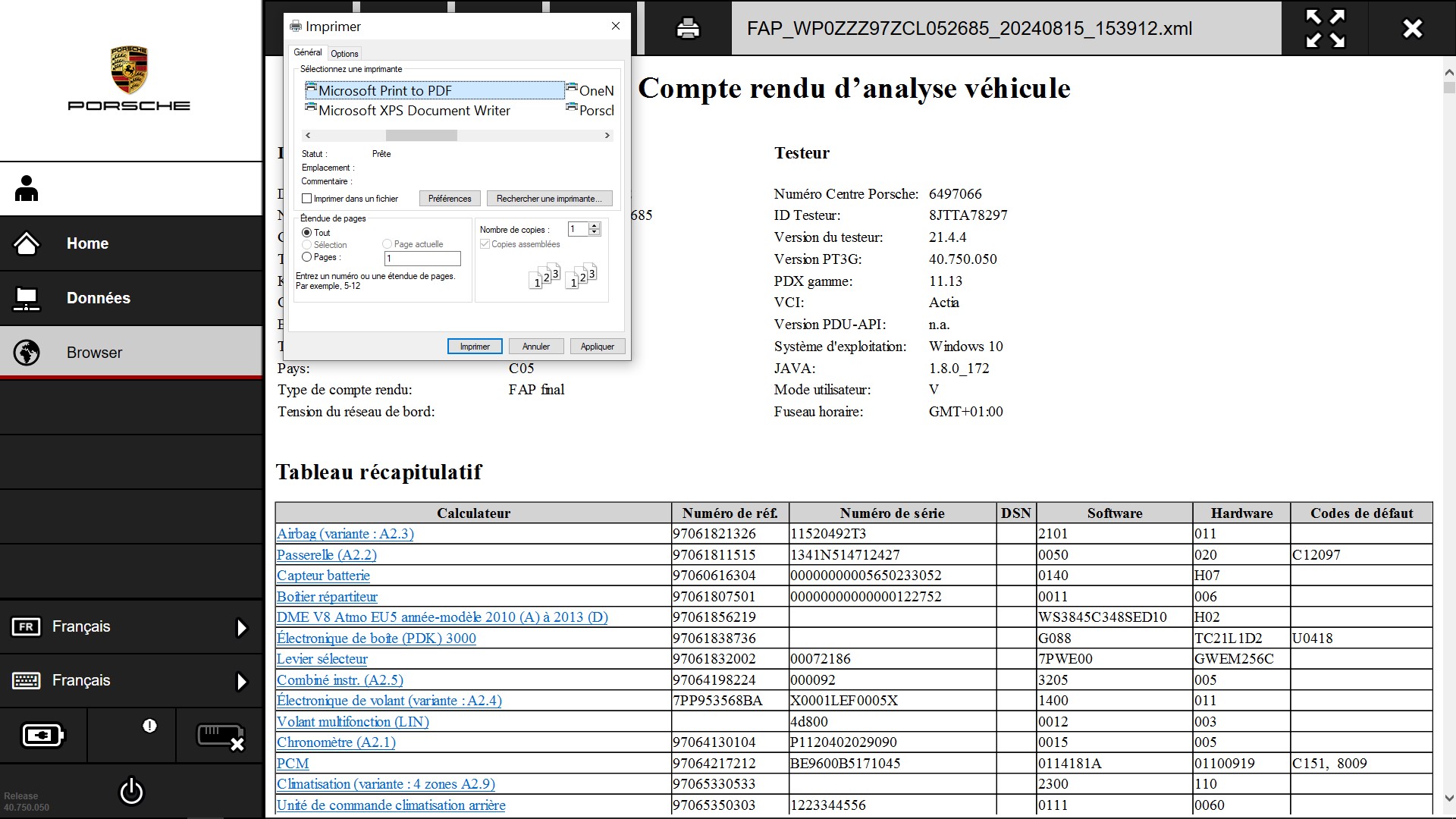Click the printer icon in the top bar

point(688,29)
